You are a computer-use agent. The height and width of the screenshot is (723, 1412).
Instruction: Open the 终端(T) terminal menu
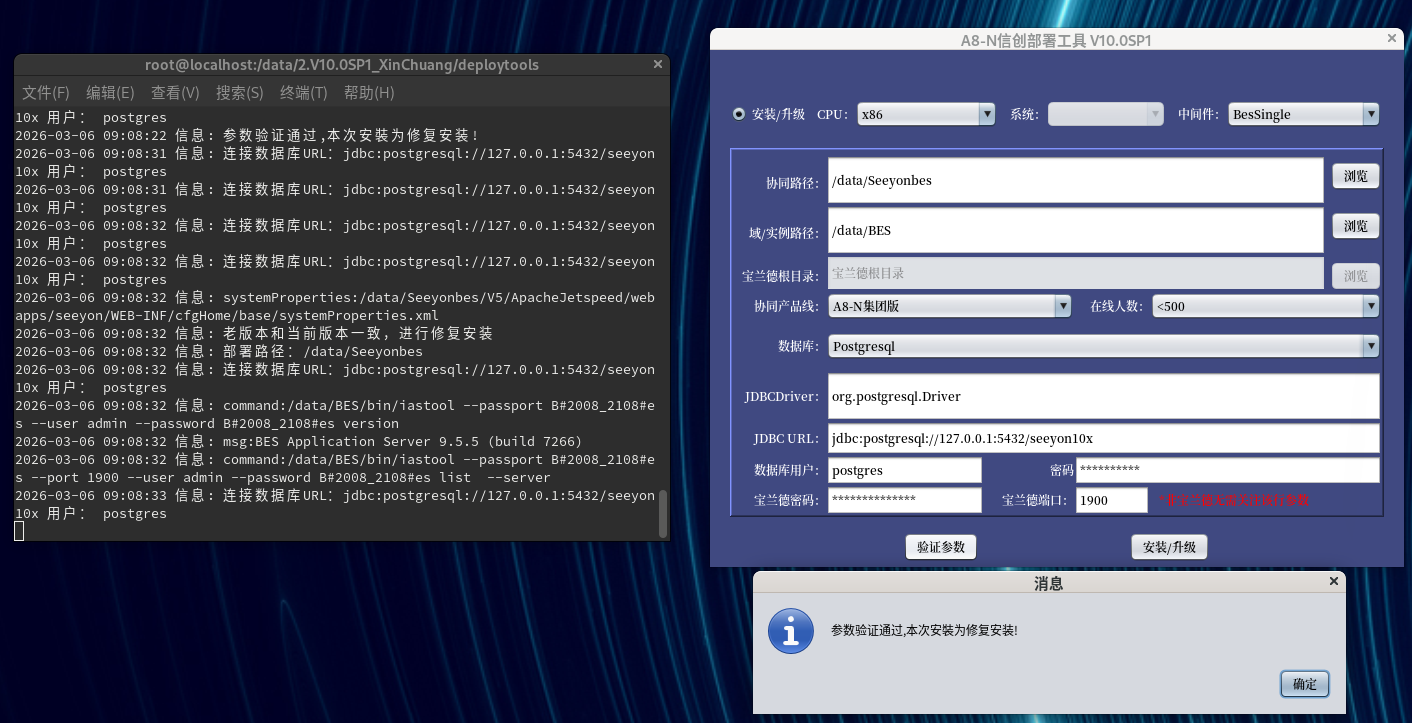click(x=304, y=92)
